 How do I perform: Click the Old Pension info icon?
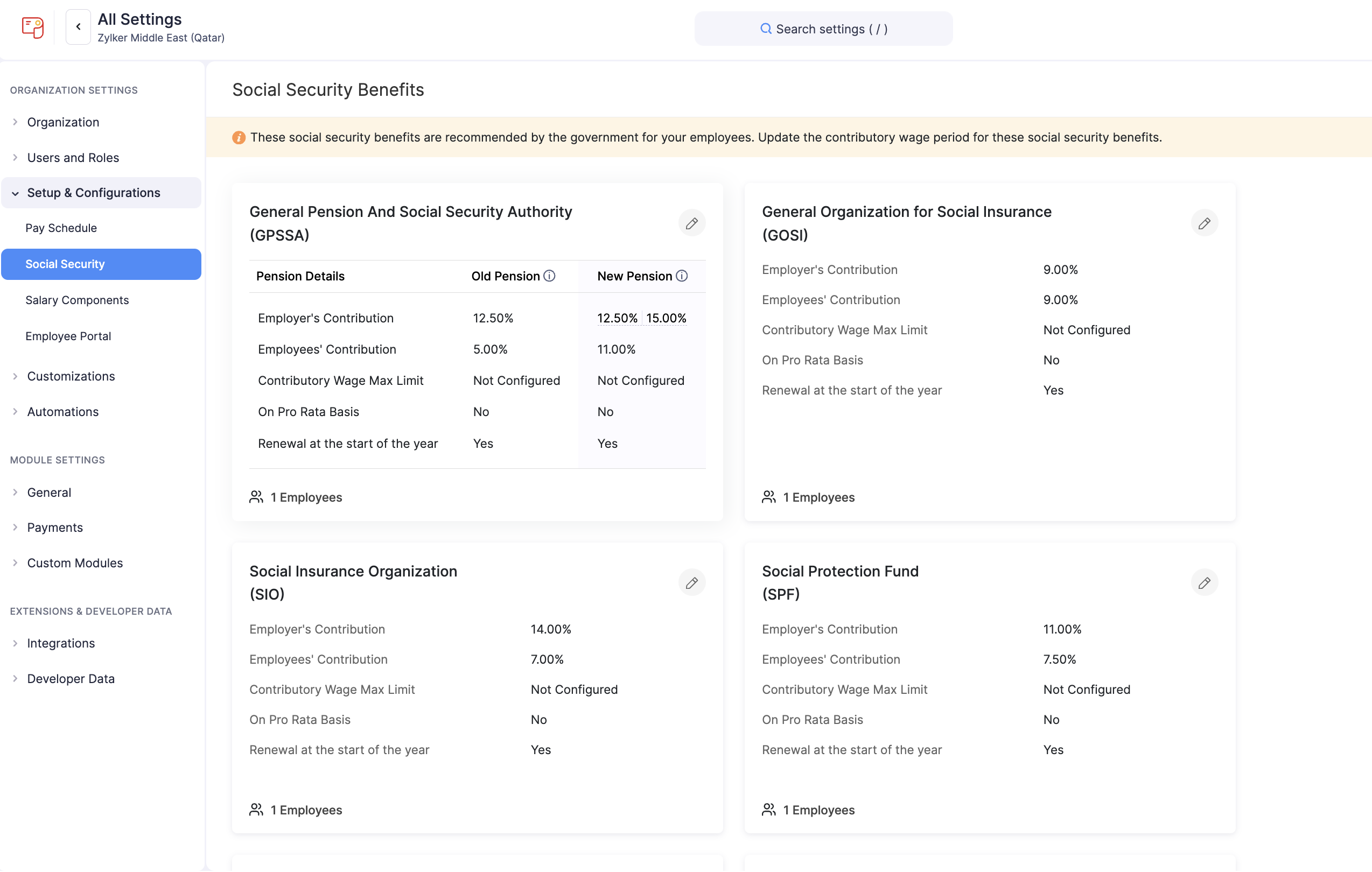point(549,276)
